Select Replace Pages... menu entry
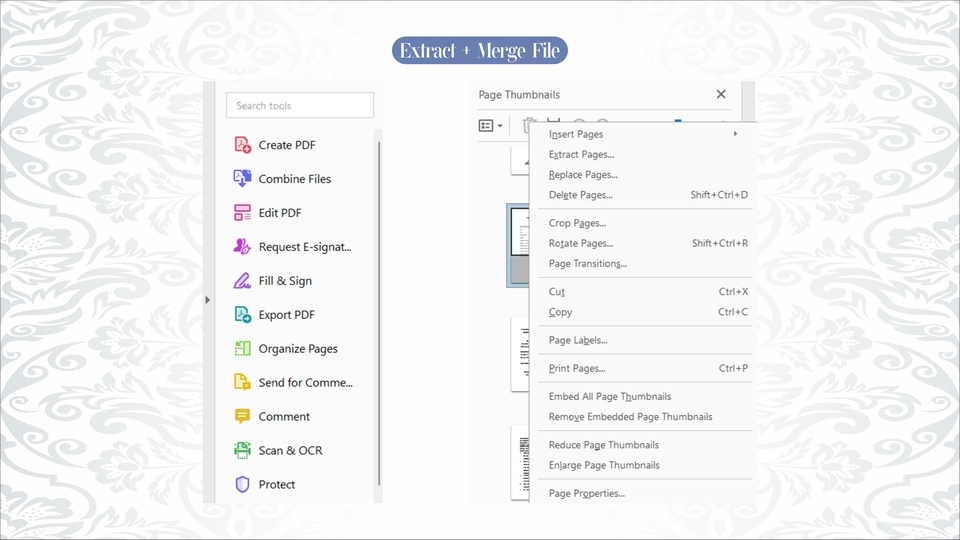 pyautogui.click(x=644, y=174)
